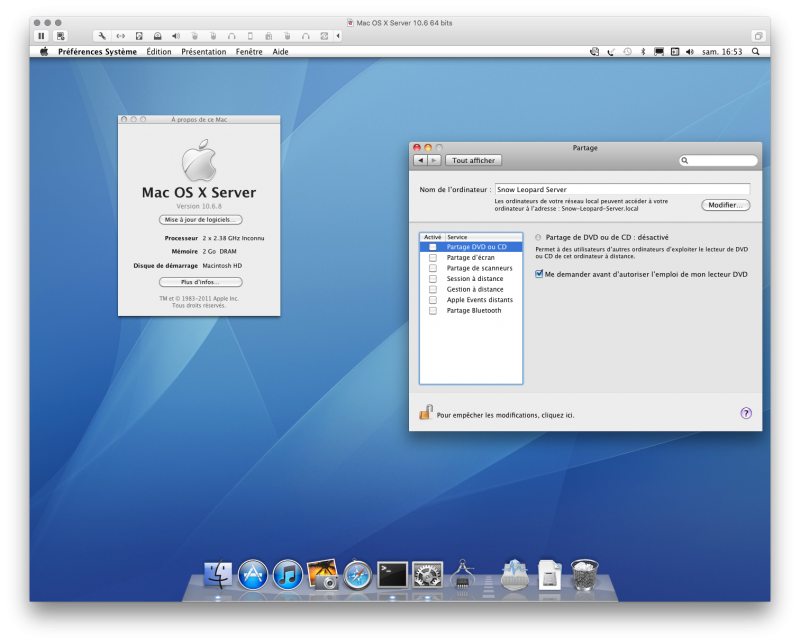Enable Partage Bluetooth checkbox
Screen dimensions: 800x644
point(433,311)
